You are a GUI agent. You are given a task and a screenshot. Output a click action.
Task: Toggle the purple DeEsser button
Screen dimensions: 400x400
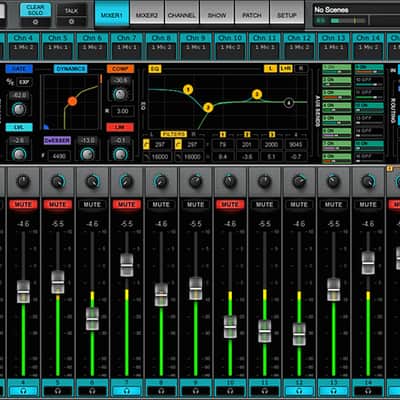click(57, 140)
